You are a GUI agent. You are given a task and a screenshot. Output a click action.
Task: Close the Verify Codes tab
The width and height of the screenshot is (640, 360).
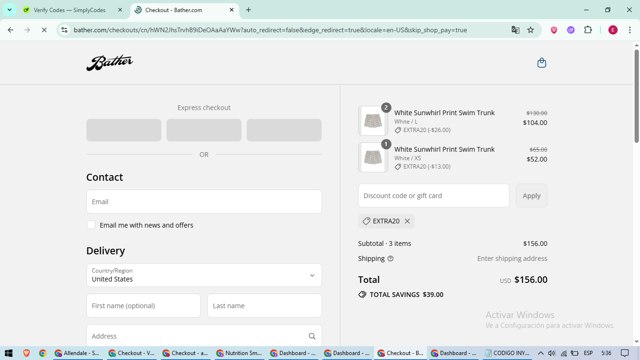click(120, 10)
